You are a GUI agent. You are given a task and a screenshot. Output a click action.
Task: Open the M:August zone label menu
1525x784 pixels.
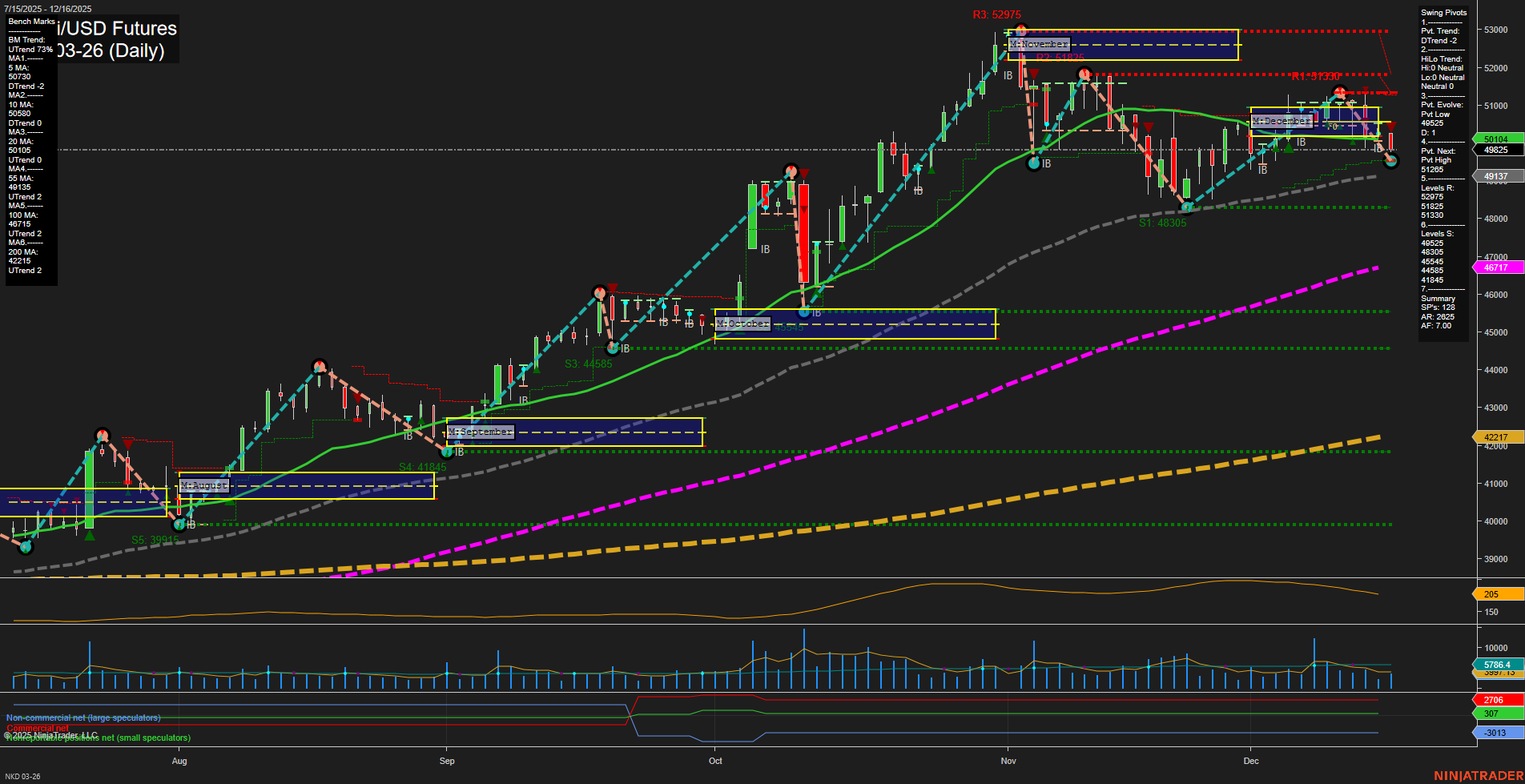tap(203, 484)
